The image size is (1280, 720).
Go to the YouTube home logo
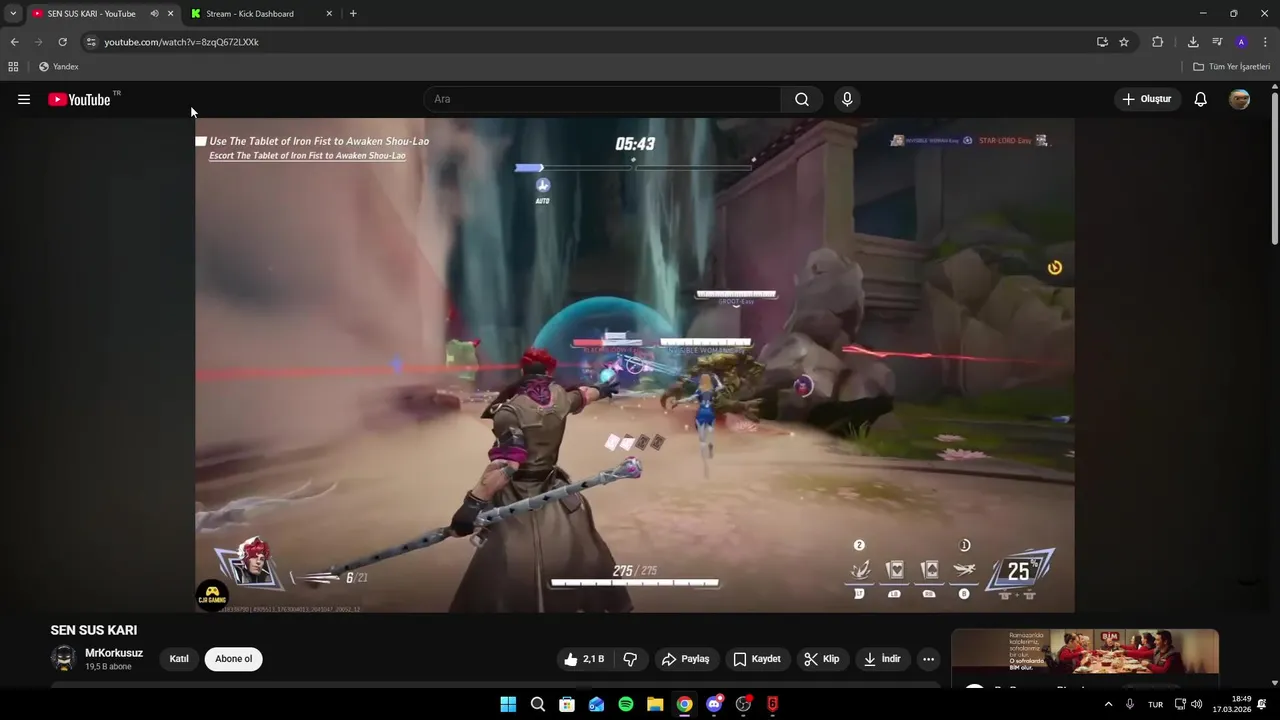79,99
